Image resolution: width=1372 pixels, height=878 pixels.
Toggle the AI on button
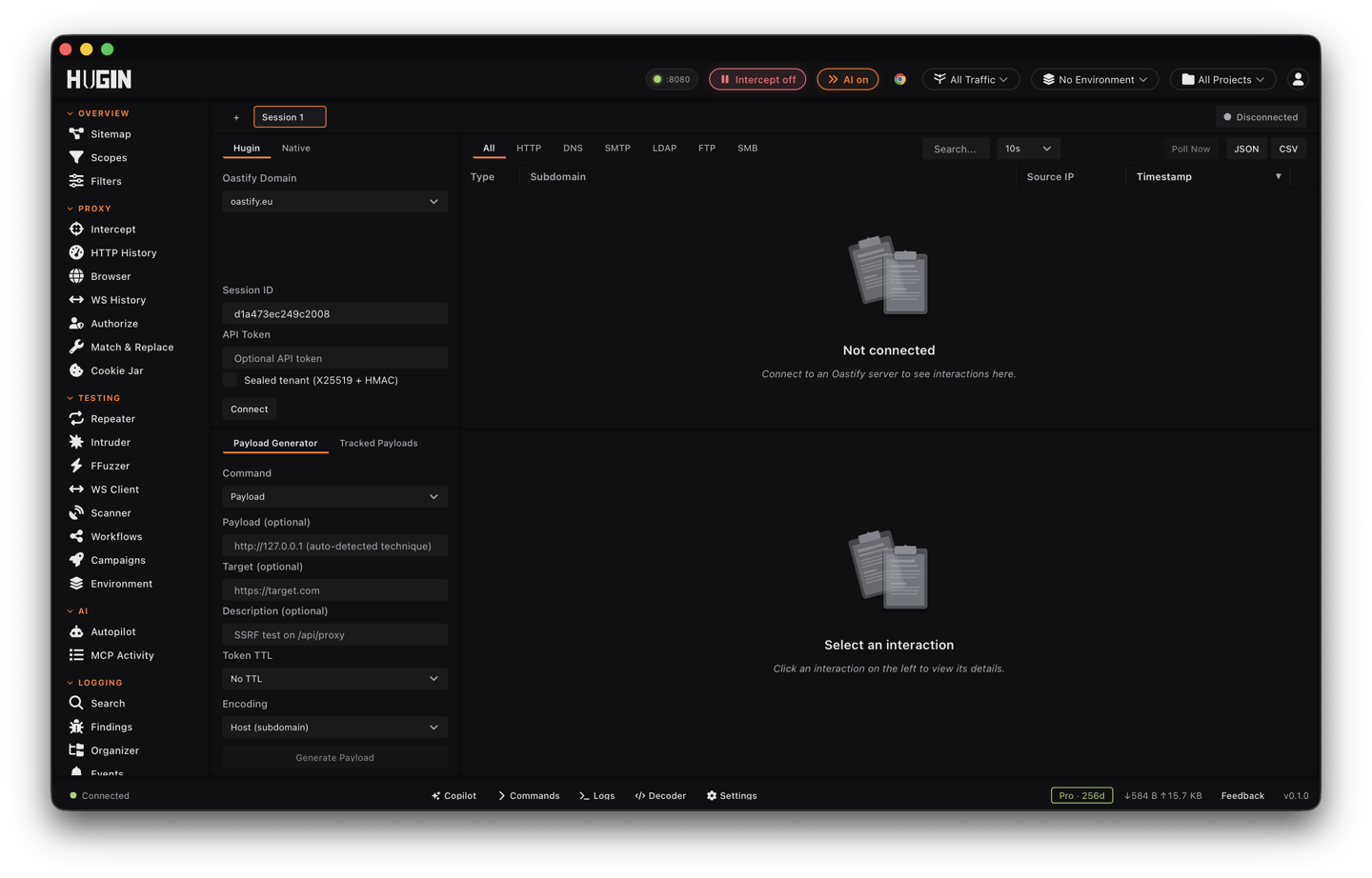tap(848, 79)
